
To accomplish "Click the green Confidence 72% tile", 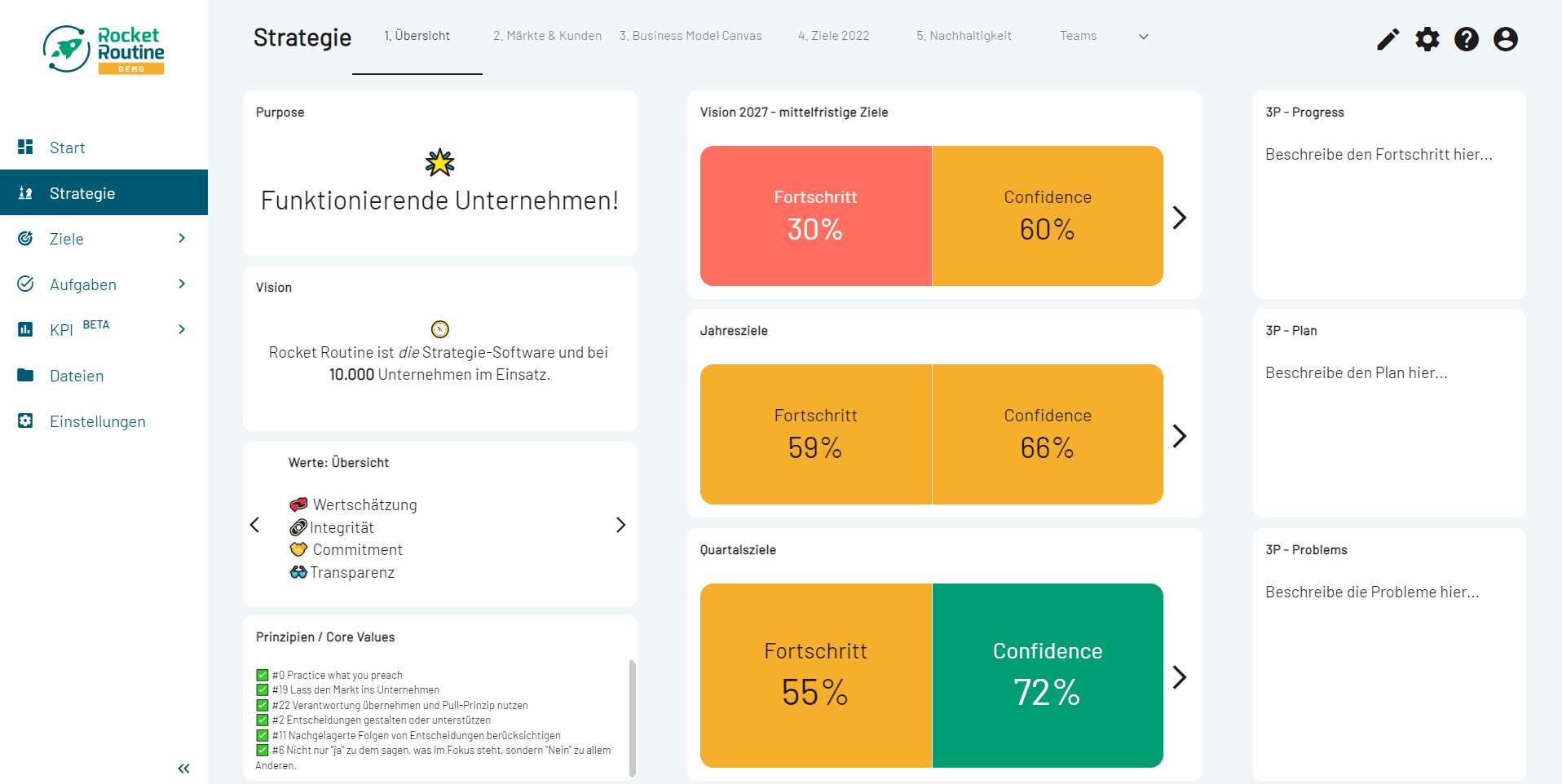I will click(x=1047, y=675).
